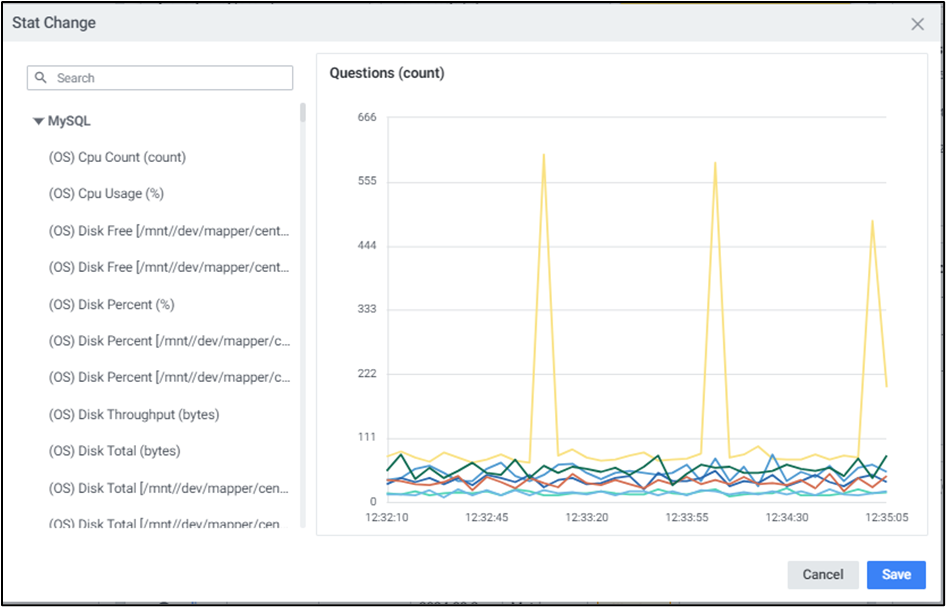The width and height of the screenshot is (946, 607).
Task: Click the rightmost yellow spike peak
Action: pos(872,221)
